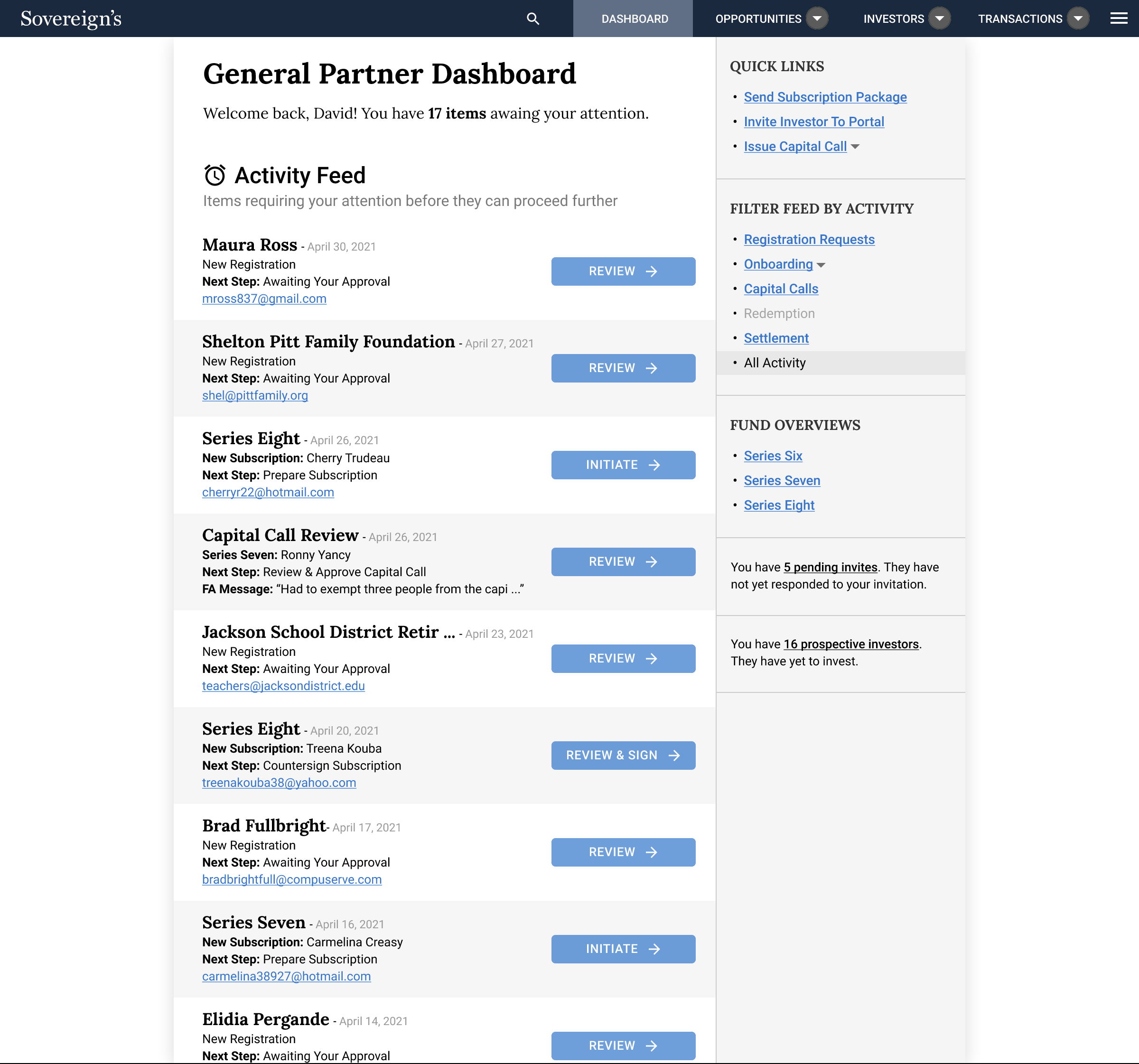This screenshot has height=1064, width=1139.
Task: Open the hamburger menu icon
Action: click(x=1119, y=19)
